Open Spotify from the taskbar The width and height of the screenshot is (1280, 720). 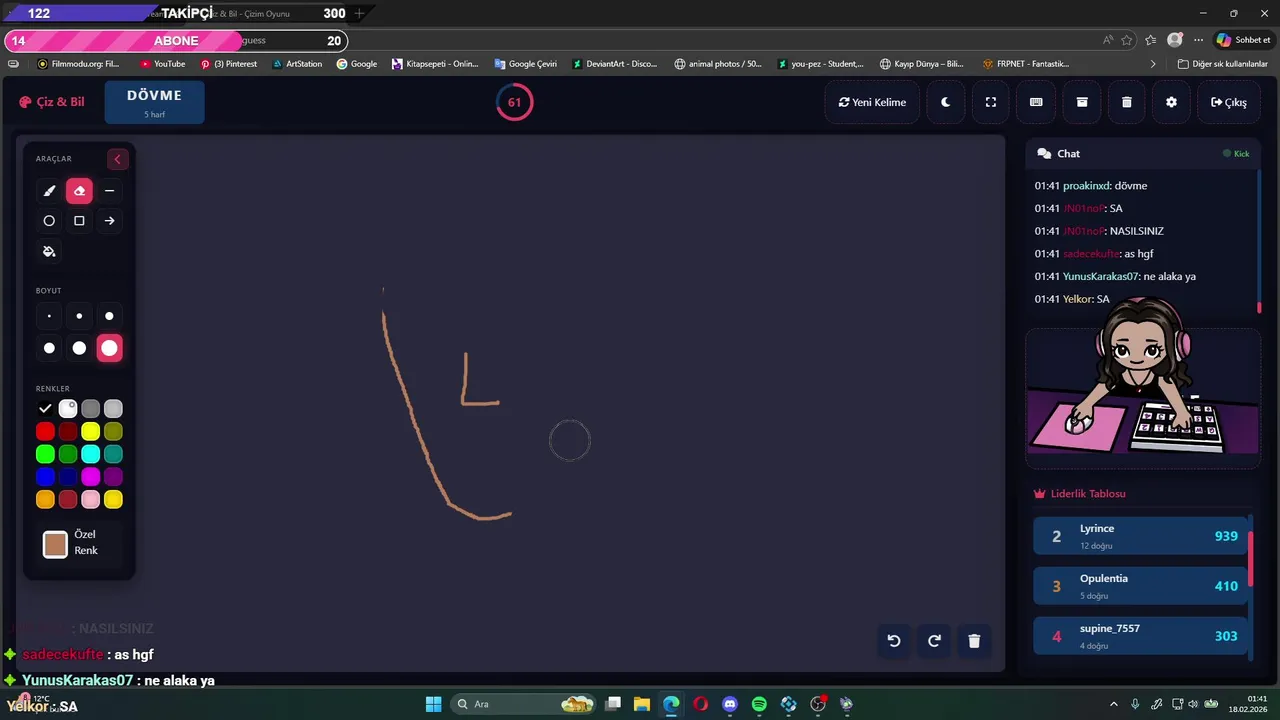(x=759, y=704)
